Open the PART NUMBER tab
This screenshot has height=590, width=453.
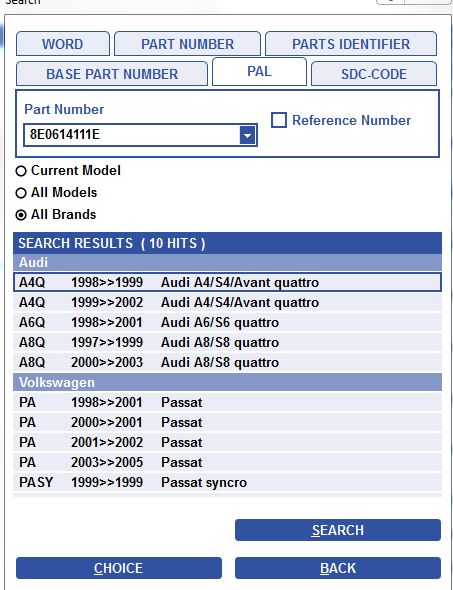click(187, 44)
